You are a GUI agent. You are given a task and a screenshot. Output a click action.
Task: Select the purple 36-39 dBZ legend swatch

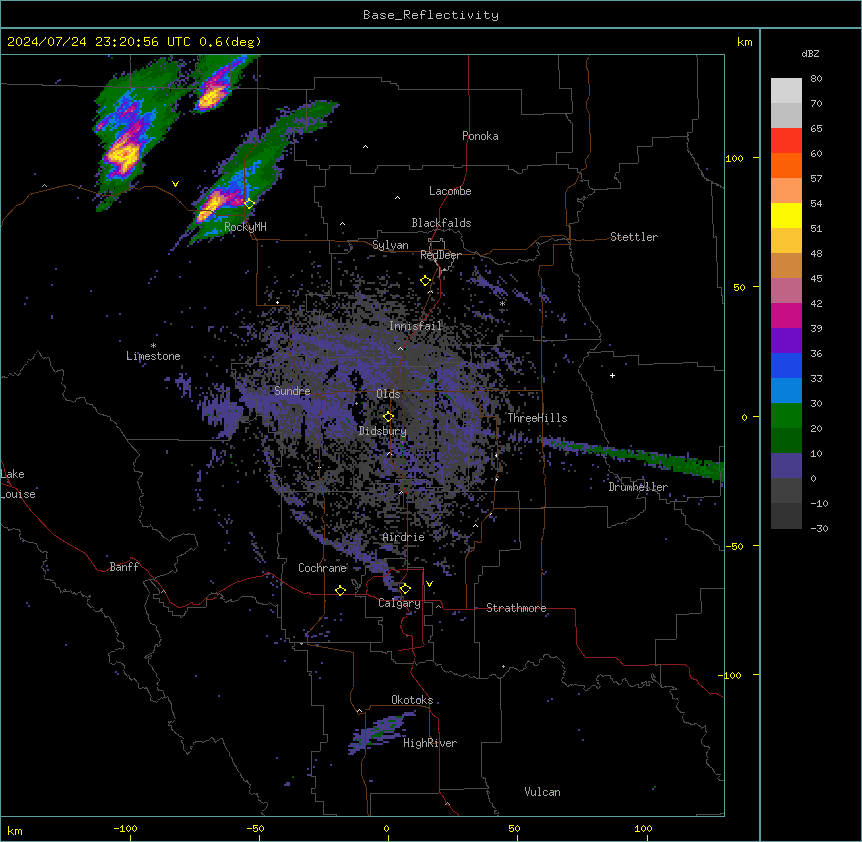pyautogui.click(x=786, y=341)
